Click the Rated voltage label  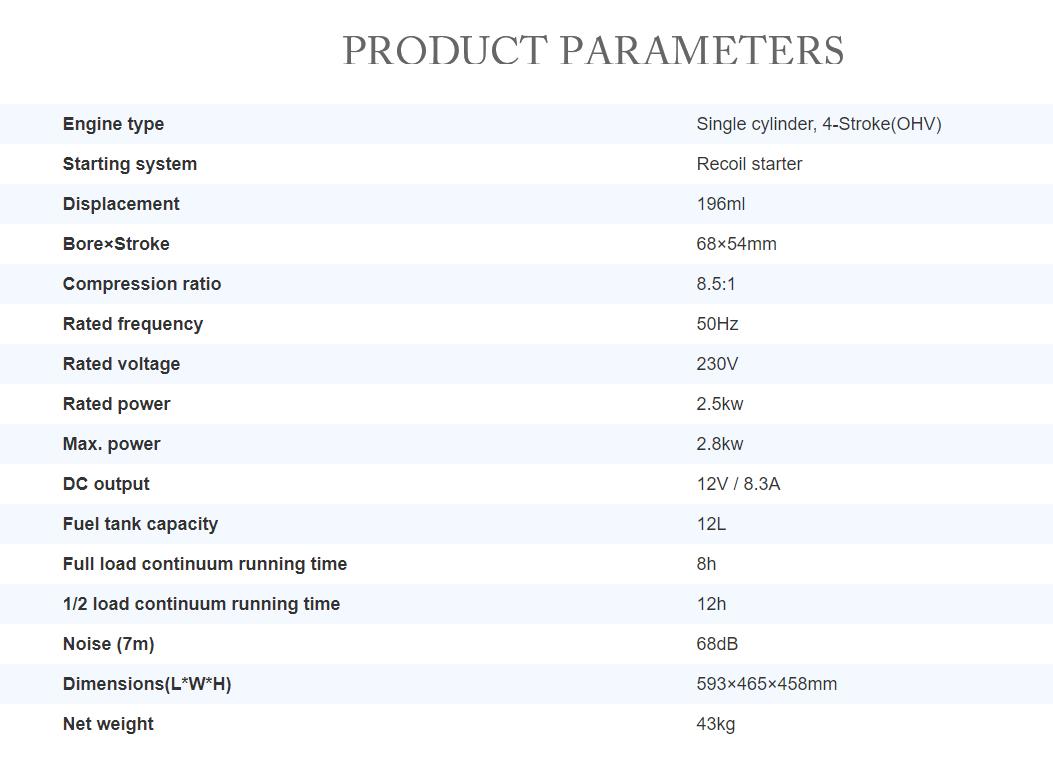click(x=121, y=364)
